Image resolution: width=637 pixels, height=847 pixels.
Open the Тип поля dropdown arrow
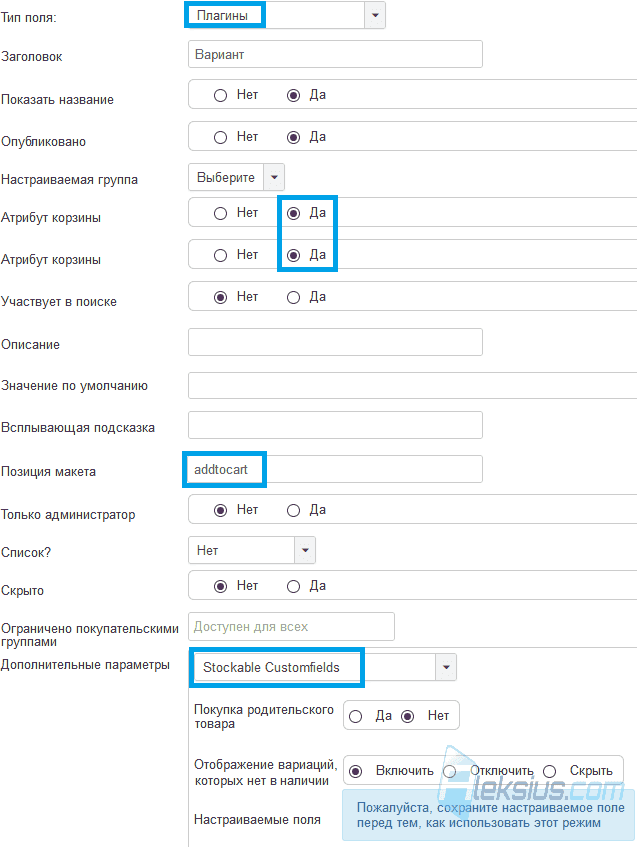375,15
